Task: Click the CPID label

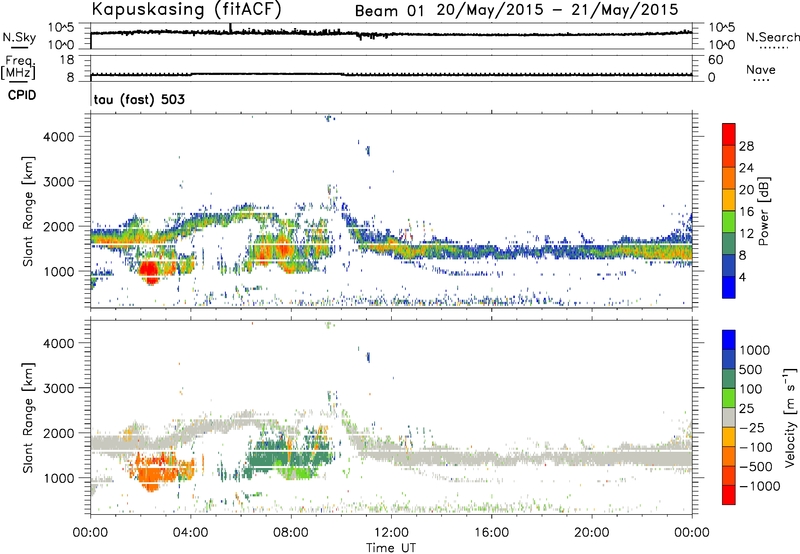Action: pyautogui.click(x=22, y=95)
